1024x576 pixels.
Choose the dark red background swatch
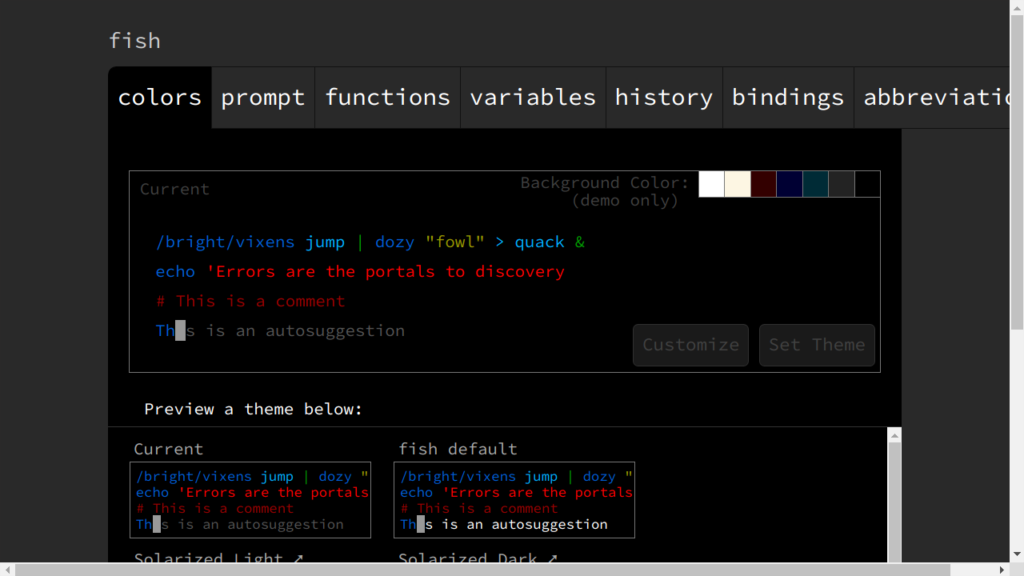click(763, 184)
